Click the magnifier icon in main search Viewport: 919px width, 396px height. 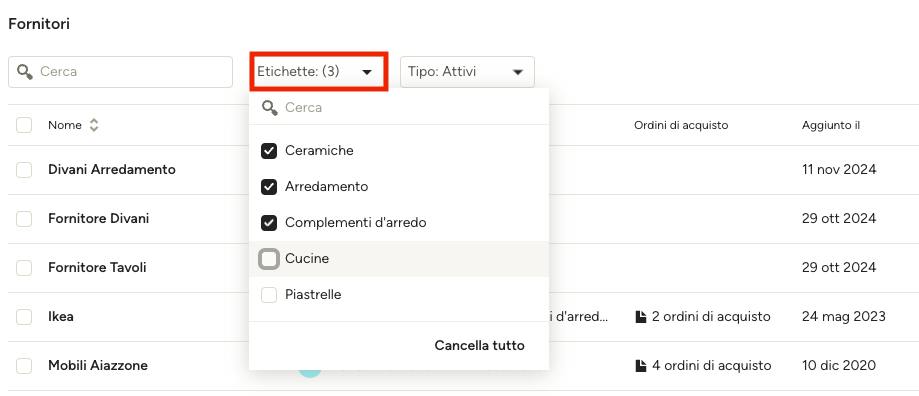(x=25, y=72)
